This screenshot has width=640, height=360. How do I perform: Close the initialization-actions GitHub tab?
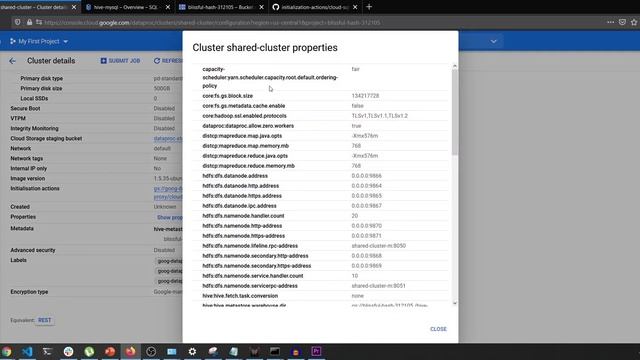(355, 7)
